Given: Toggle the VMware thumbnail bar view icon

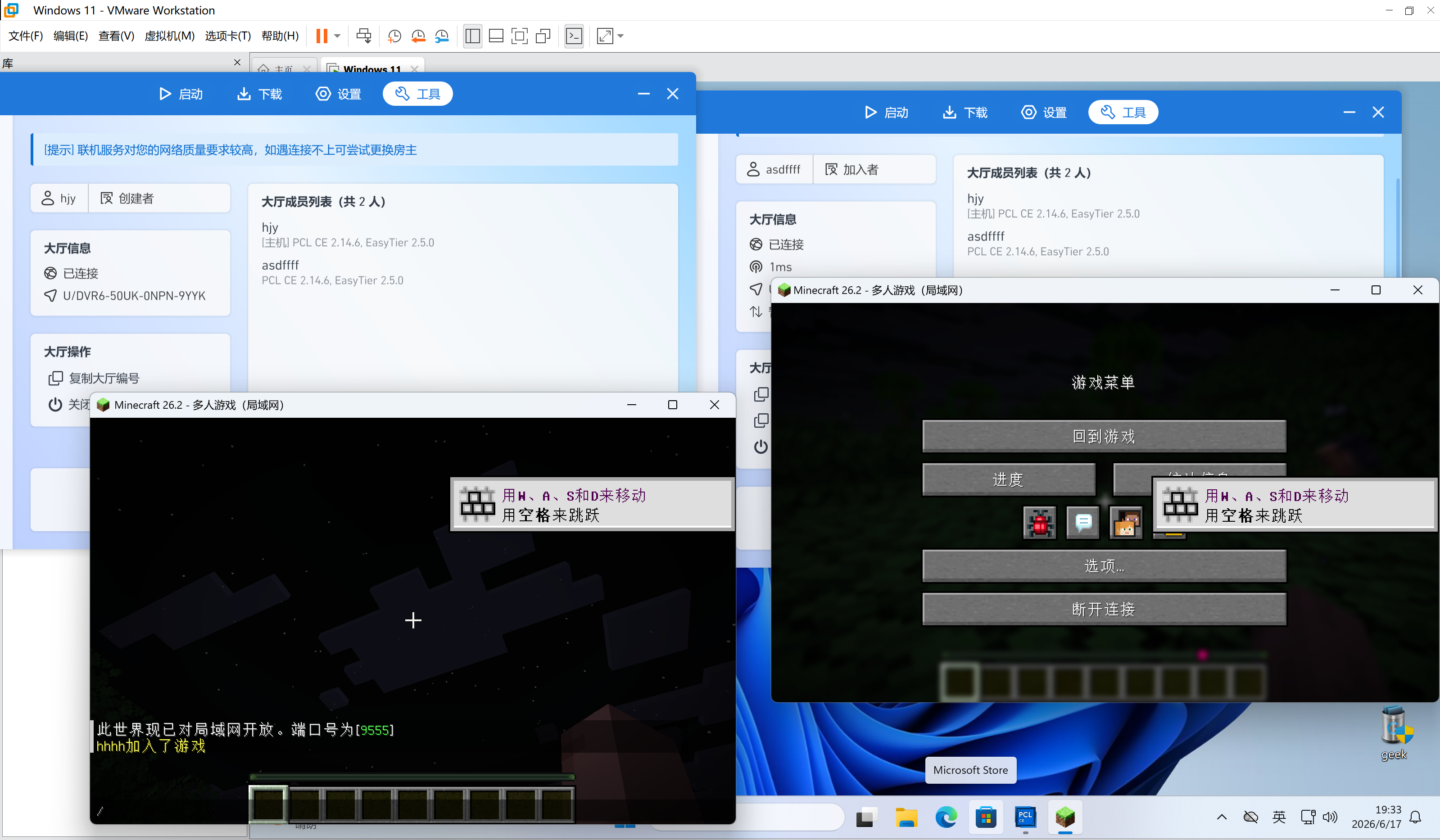Looking at the screenshot, I should click(x=496, y=36).
